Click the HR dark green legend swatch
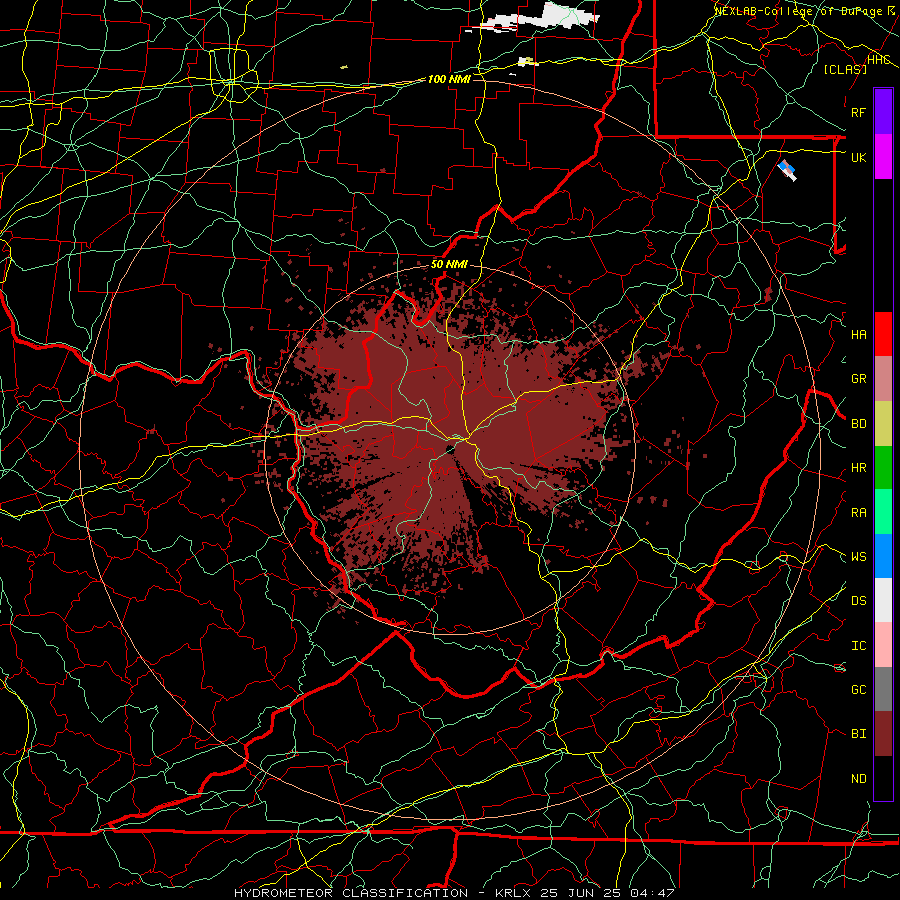900x900 pixels. [883, 467]
